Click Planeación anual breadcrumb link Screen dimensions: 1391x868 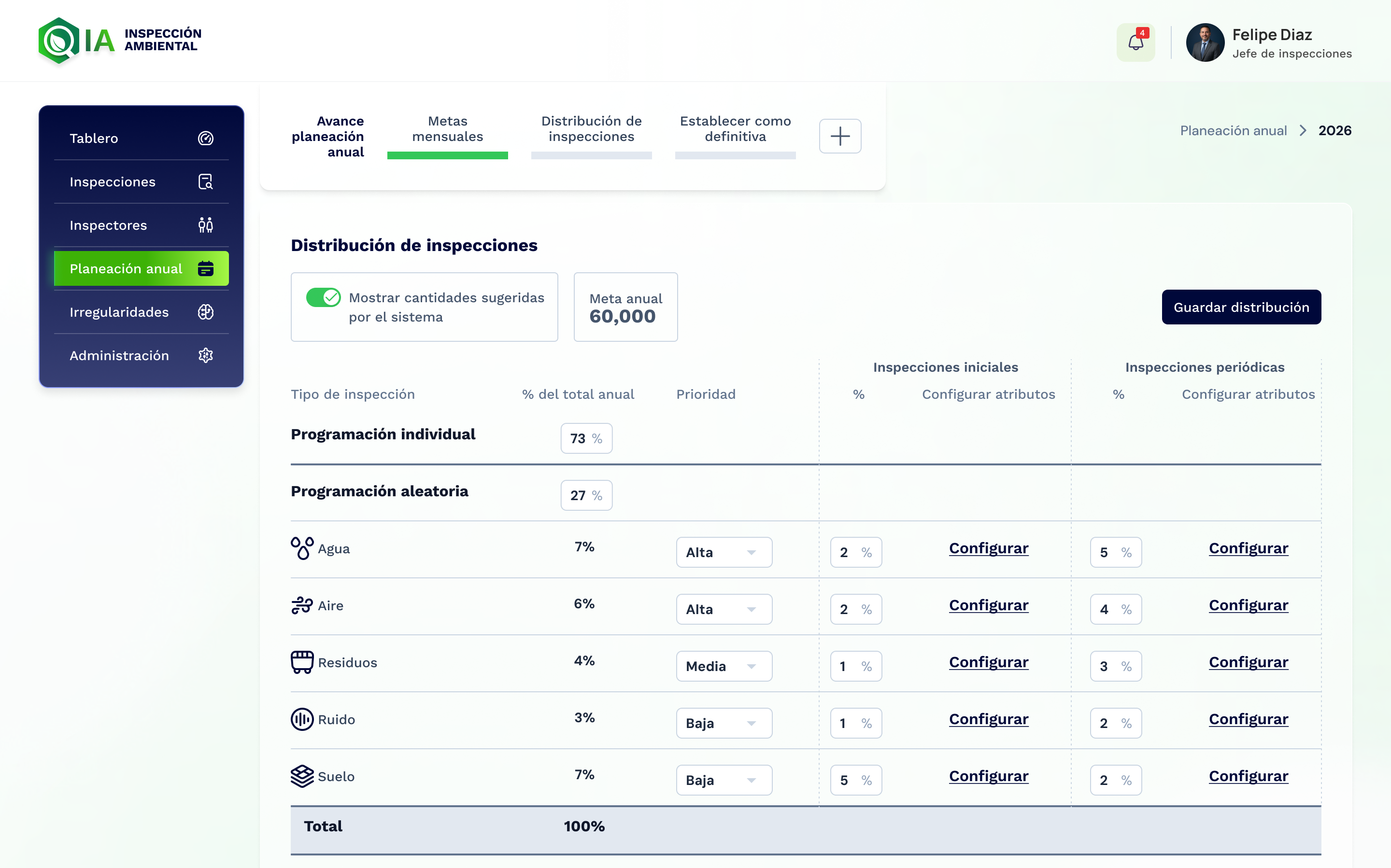point(1233,131)
